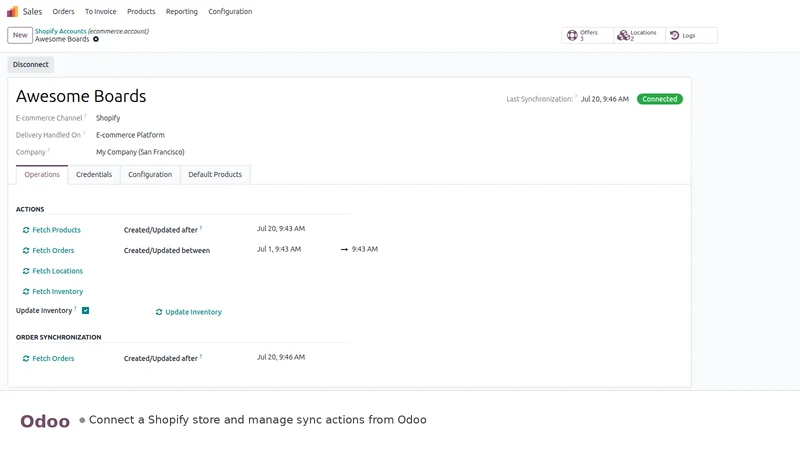Open the E-commerce Channel Shopify field
This screenshot has height=450, width=800.
click(108, 118)
